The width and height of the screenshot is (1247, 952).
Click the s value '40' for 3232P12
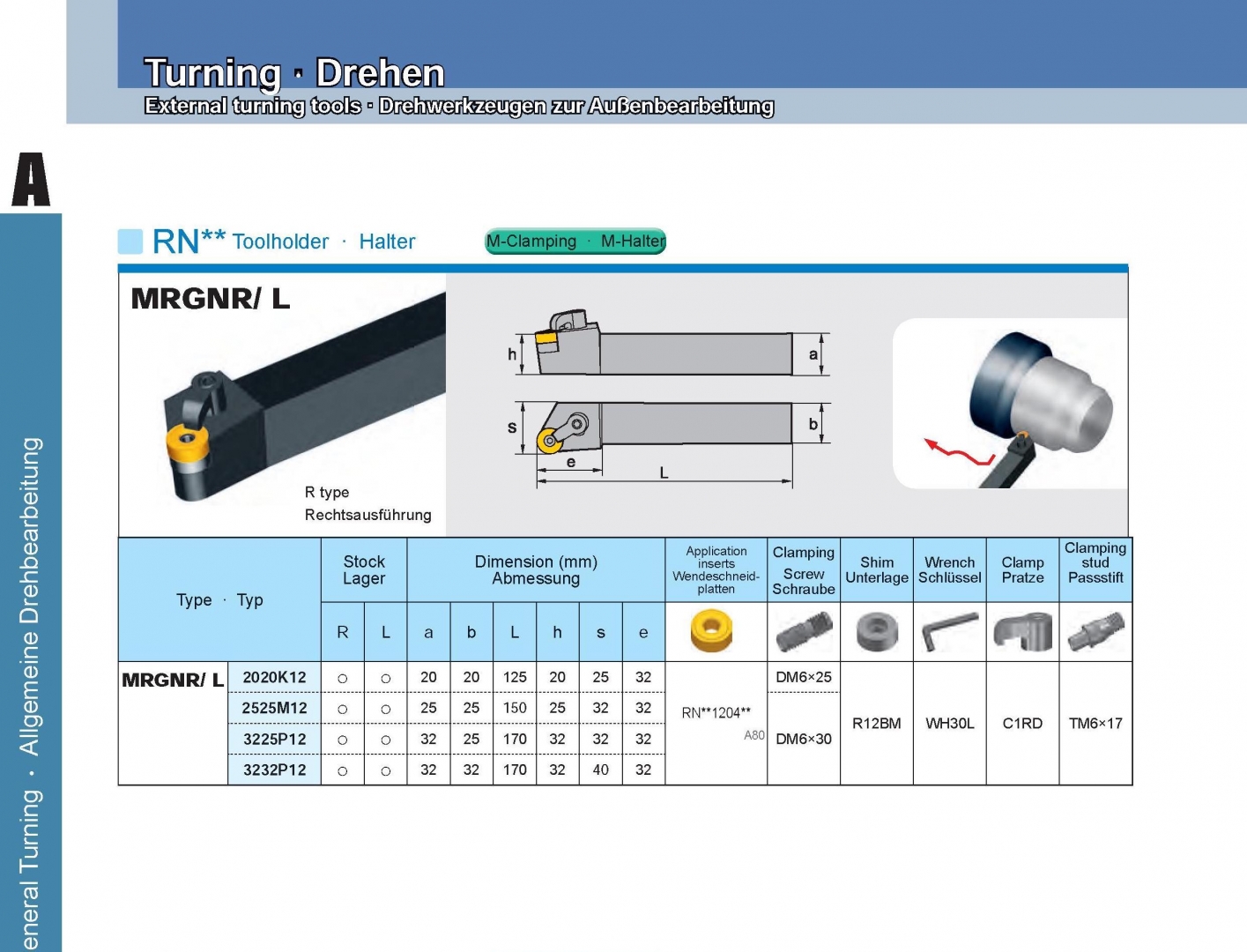click(x=600, y=770)
